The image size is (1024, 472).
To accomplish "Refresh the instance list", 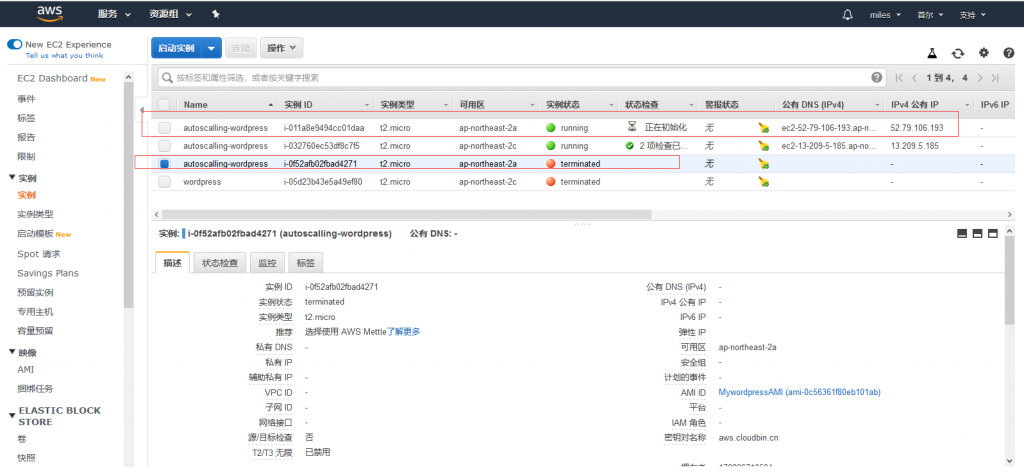I will (x=958, y=54).
